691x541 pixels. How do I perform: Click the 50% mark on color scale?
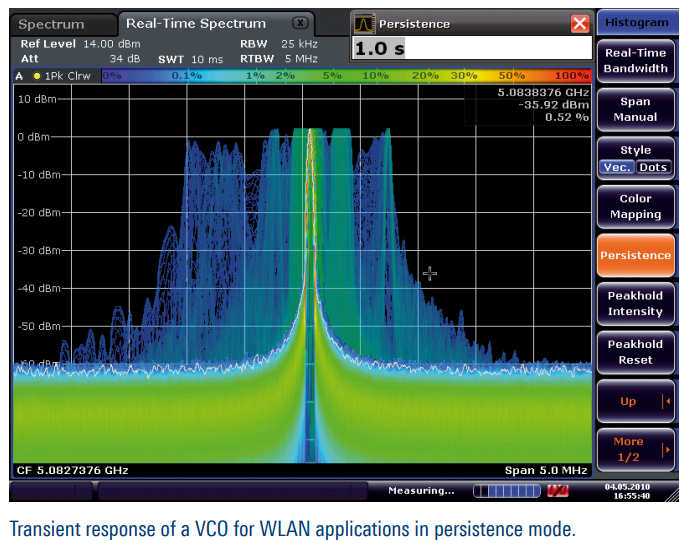511,76
